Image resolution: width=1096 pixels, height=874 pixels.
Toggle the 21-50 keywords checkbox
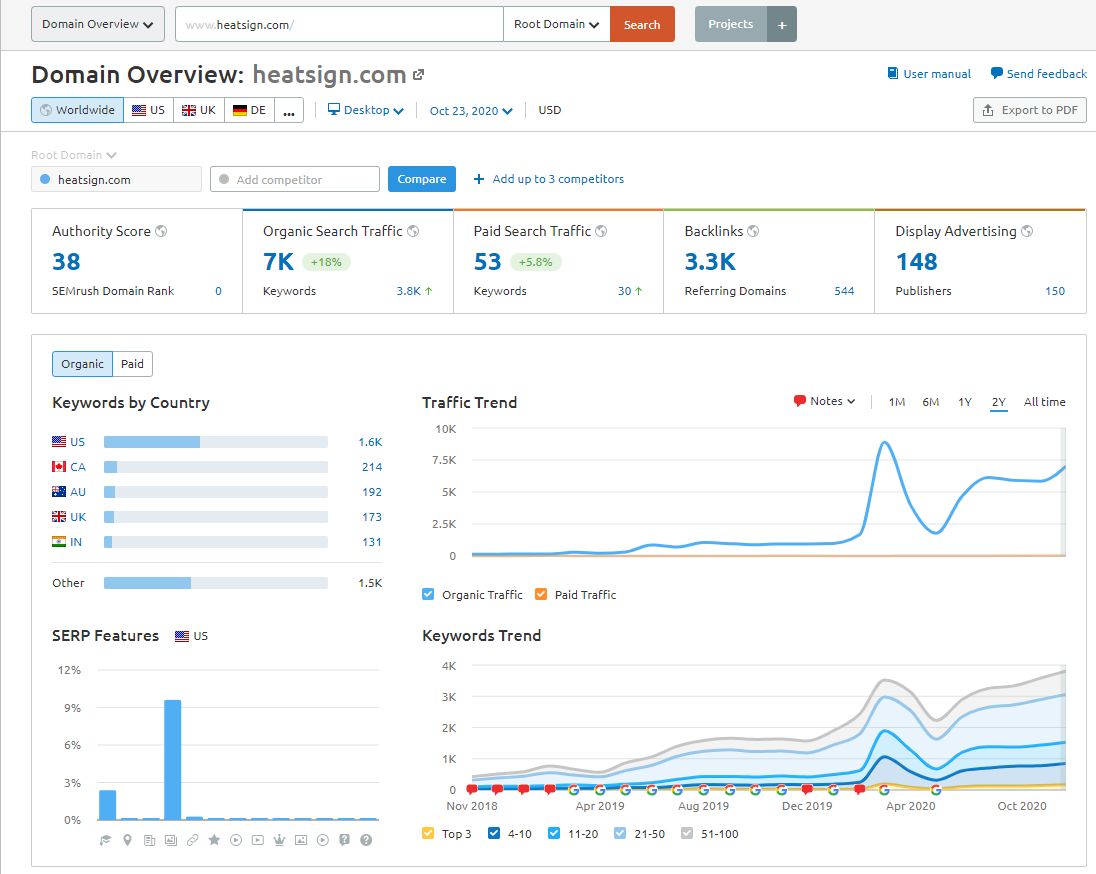pos(619,833)
